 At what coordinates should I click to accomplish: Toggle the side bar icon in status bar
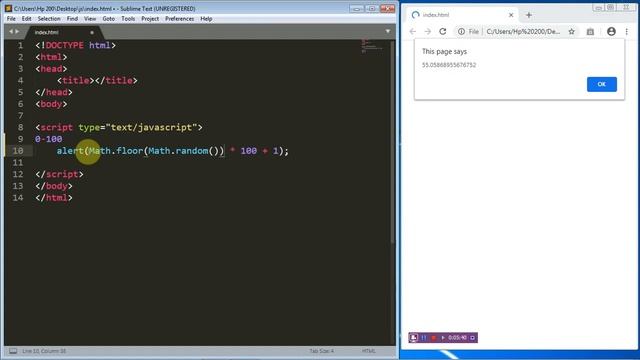[13, 351]
